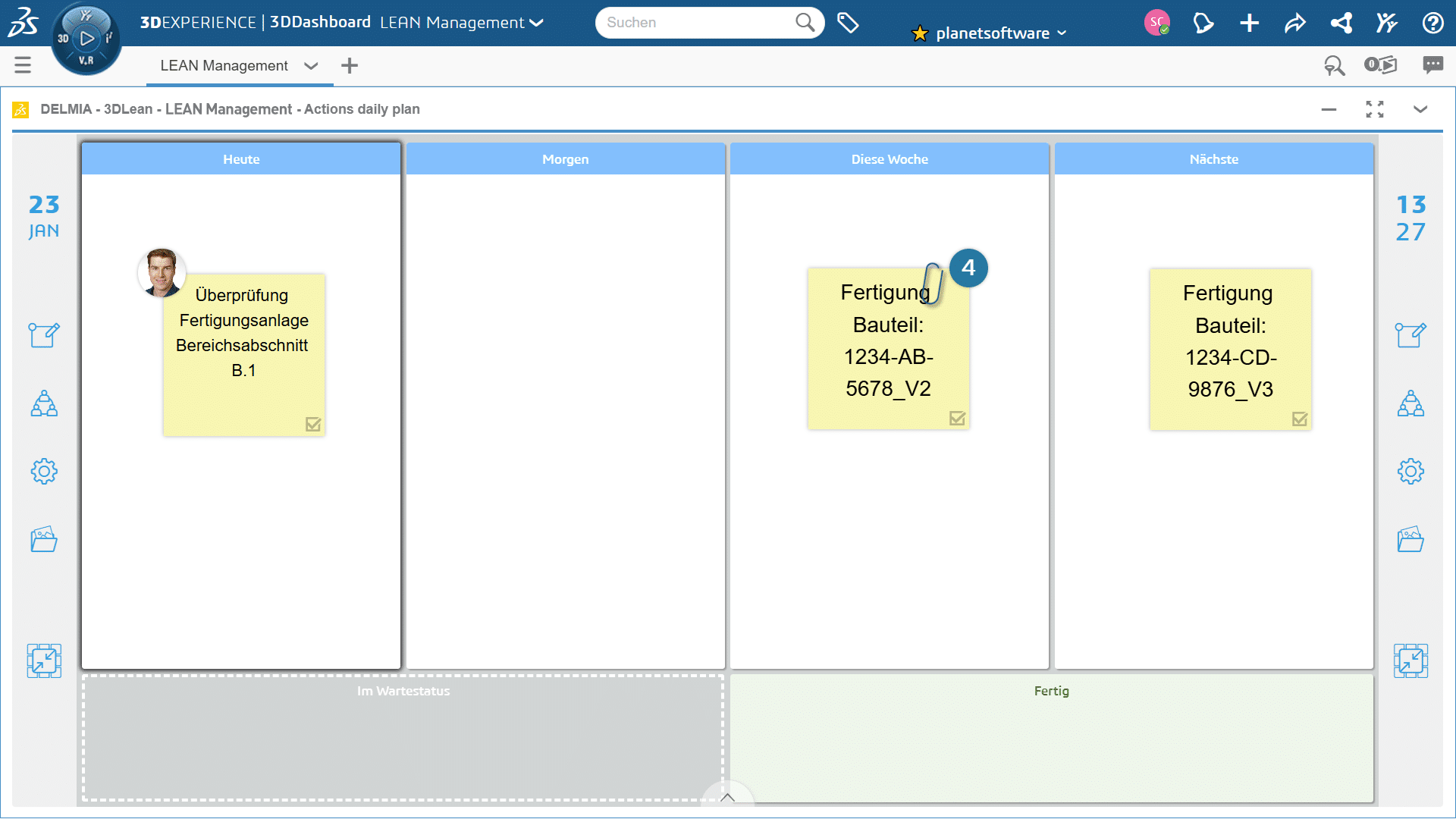The height and width of the screenshot is (819, 1456).
Task: Check the 1234-CD-9876_V3 note checkbox
Action: pyautogui.click(x=1300, y=419)
